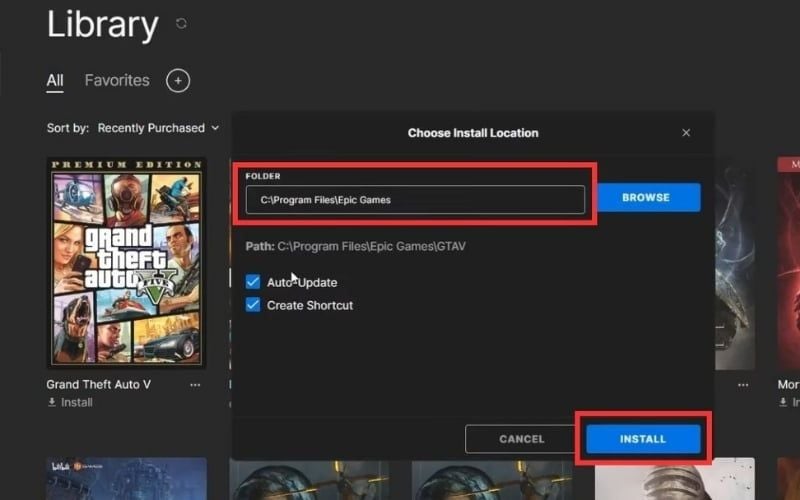
Task: Cancel the install location dialog
Action: (x=521, y=439)
